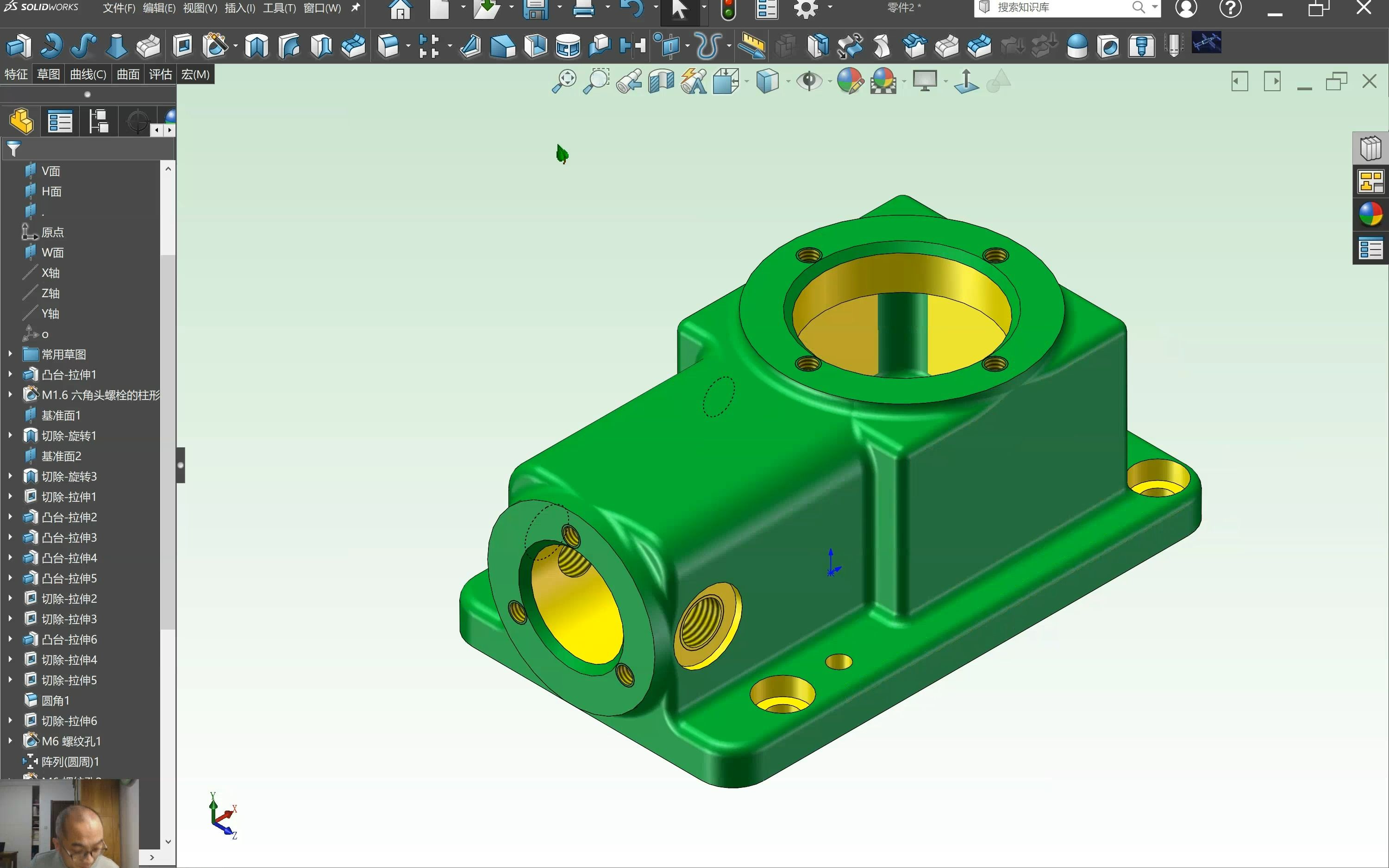
Task: Open the 编辑(E) menu
Action: (x=159, y=8)
